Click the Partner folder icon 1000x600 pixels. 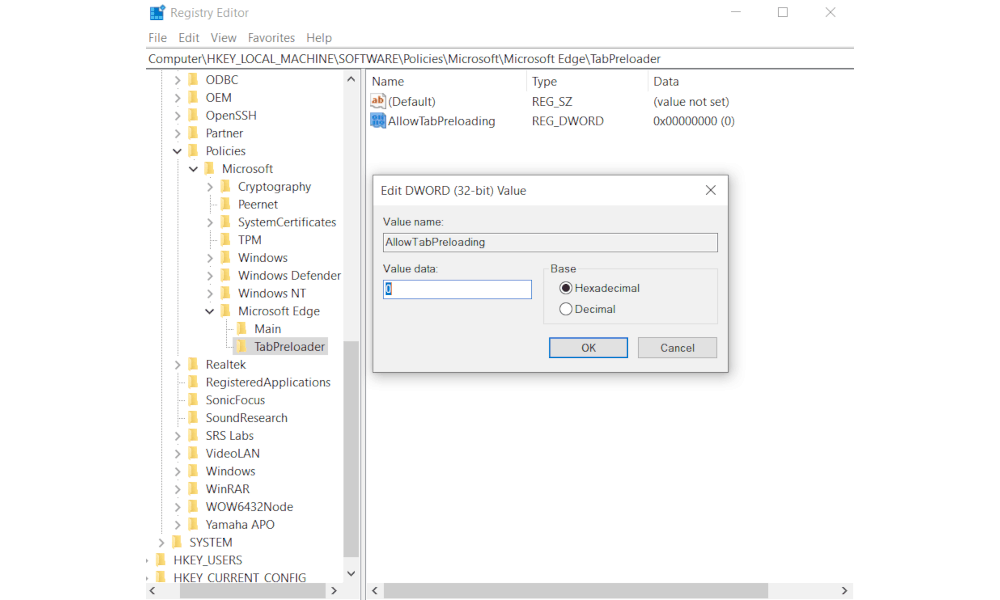pos(193,133)
